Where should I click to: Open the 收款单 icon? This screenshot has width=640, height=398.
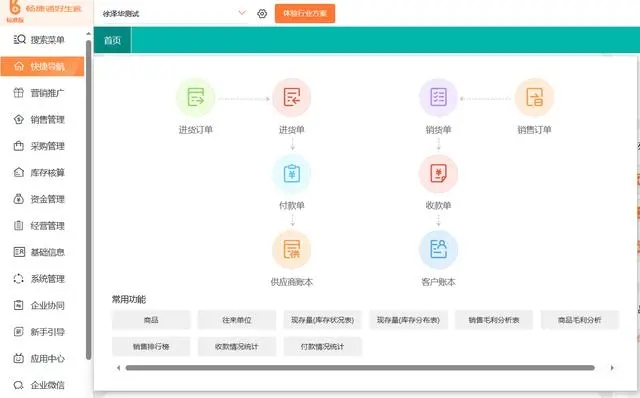click(x=438, y=174)
